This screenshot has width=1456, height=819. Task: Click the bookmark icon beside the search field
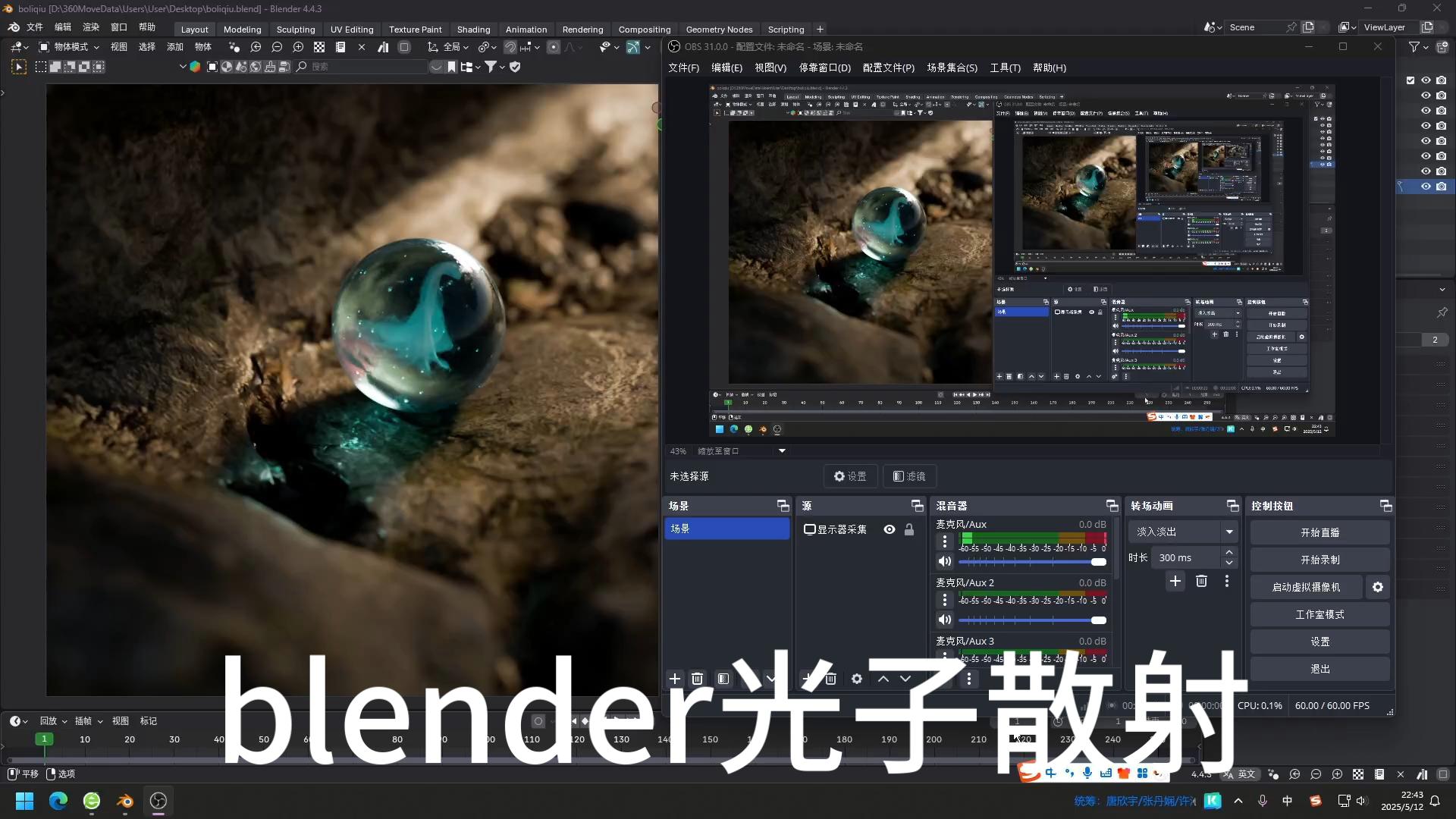[451, 67]
